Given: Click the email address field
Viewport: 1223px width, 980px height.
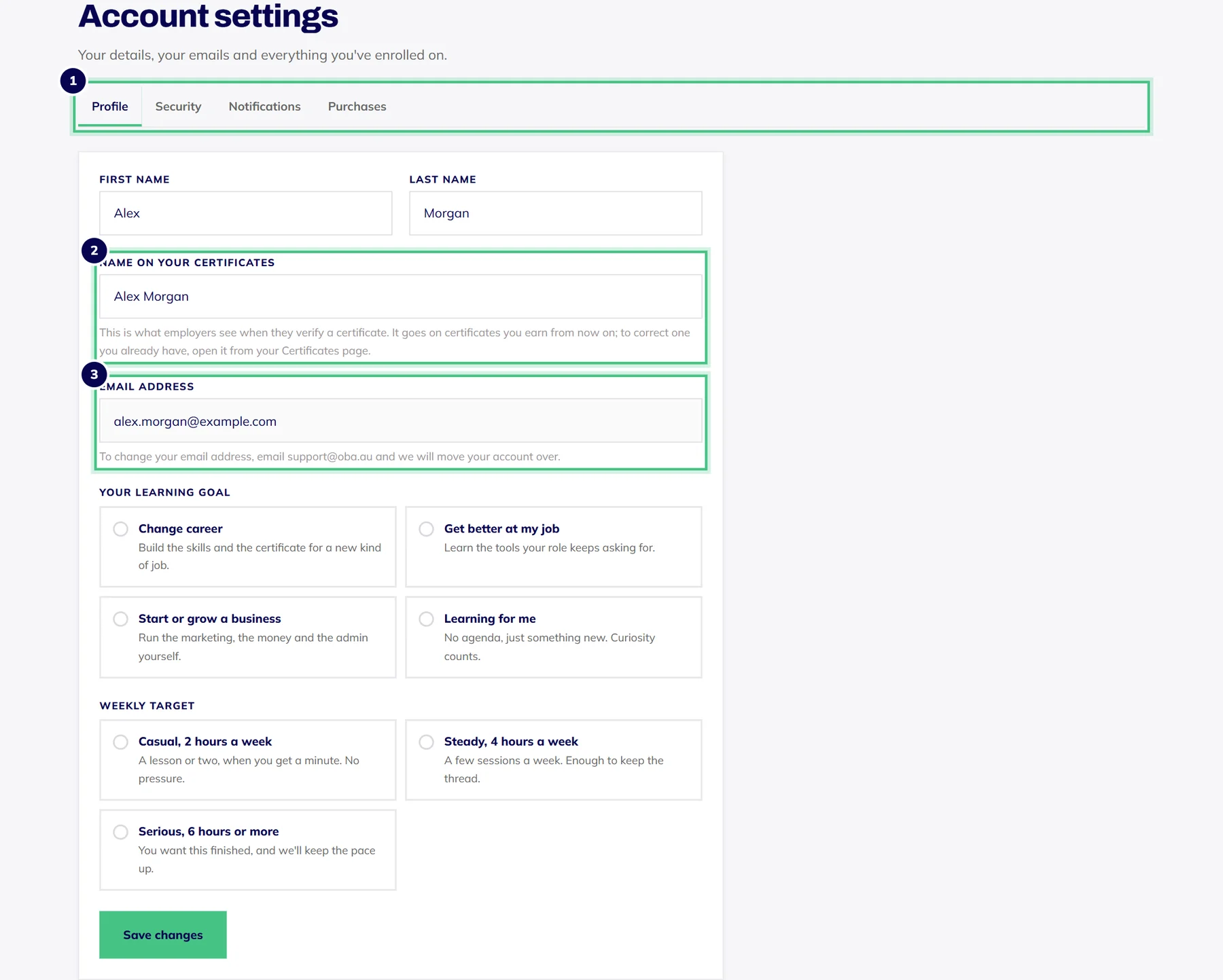Looking at the screenshot, I should click(x=400, y=421).
